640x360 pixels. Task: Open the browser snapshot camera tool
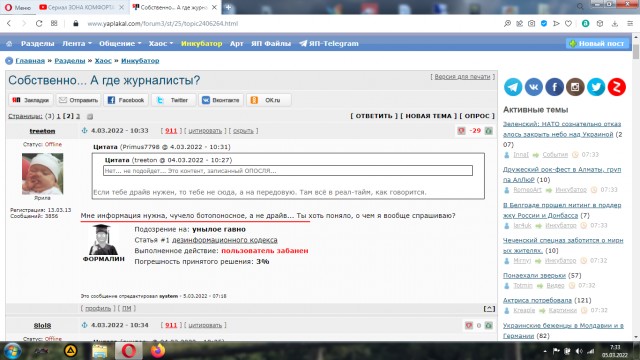(x=531, y=24)
